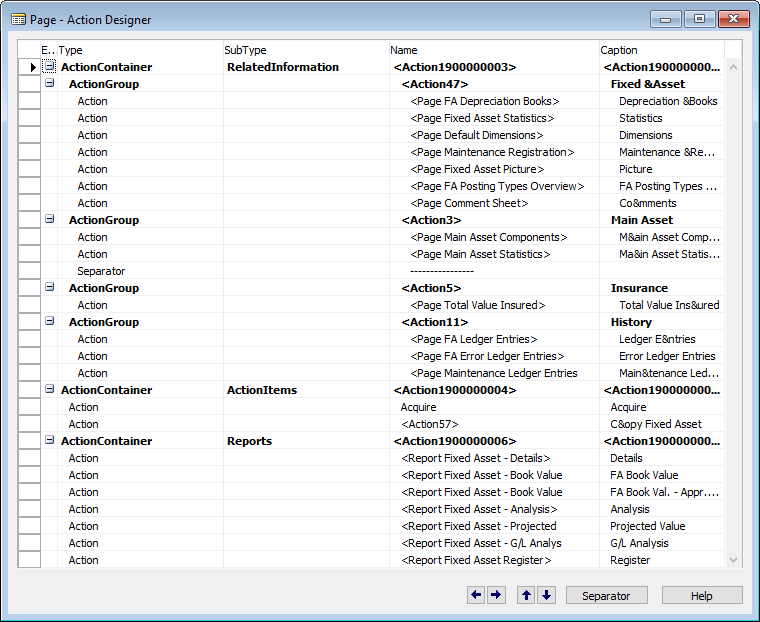Select the FA Book Value caption cell
The height and width of the screenshot is (622, 760).
pyautogui.click(x=662, y=475)
